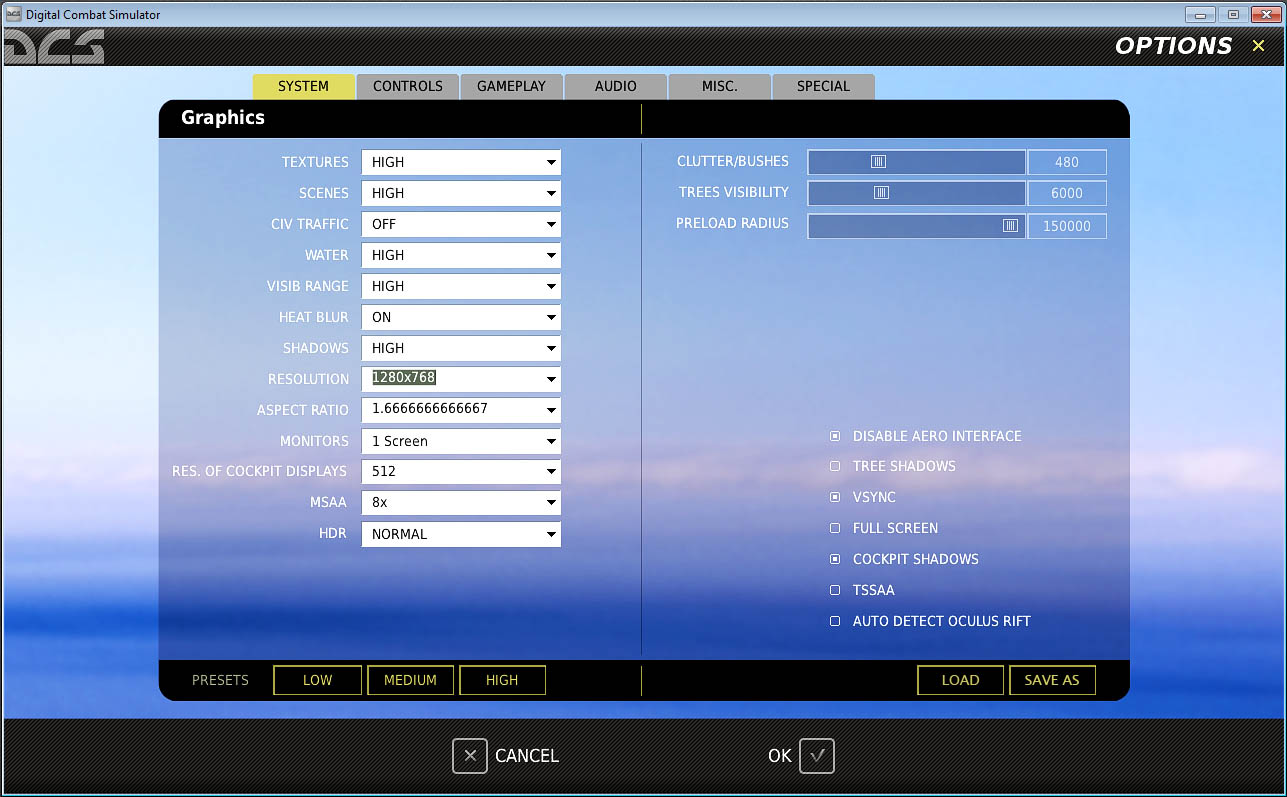Open the Scenes quality dropdown
The image size is (1287, 797).
(x=461, y=193)
